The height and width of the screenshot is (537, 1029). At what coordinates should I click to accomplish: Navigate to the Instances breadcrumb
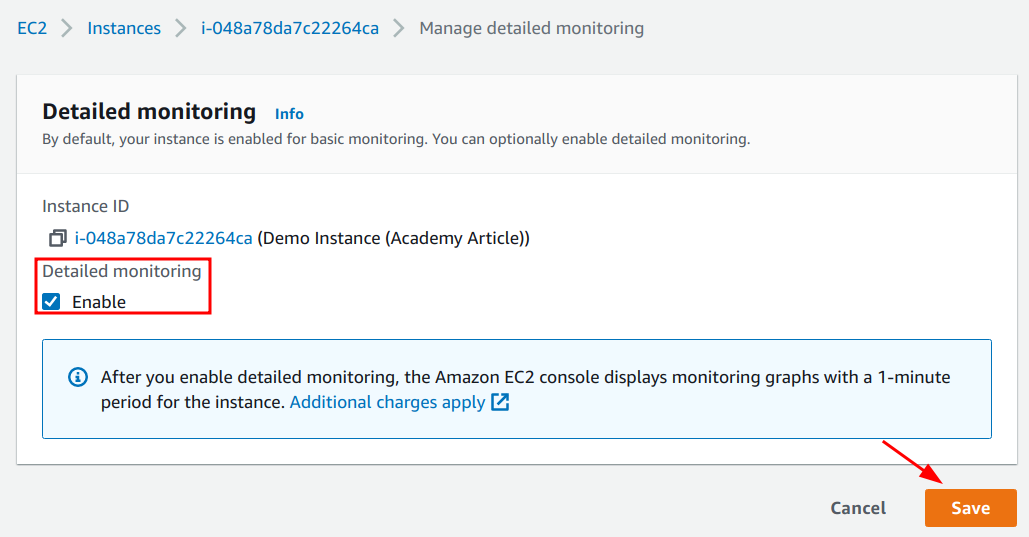pyautogui.click(x=124, y=28)
